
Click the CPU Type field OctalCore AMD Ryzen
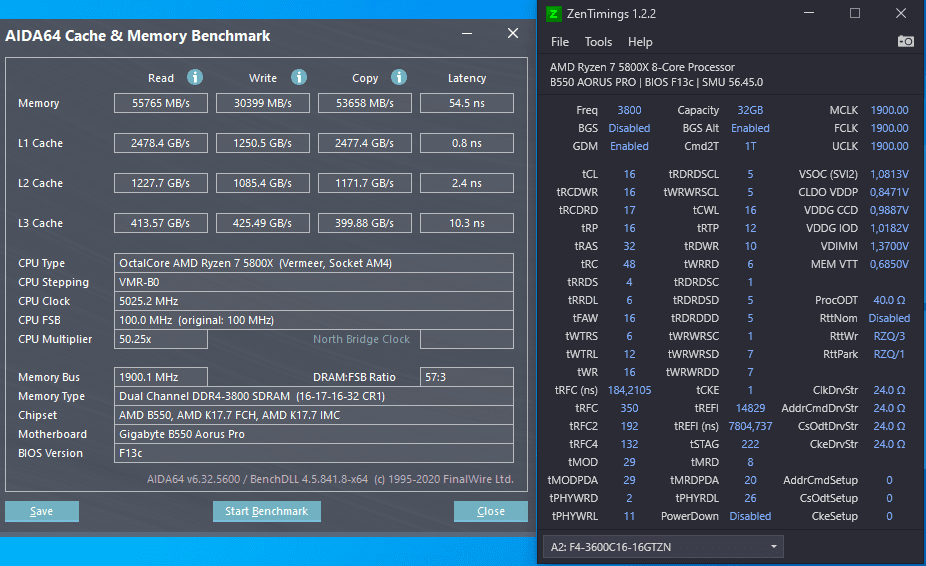click(x=314, y=263)
